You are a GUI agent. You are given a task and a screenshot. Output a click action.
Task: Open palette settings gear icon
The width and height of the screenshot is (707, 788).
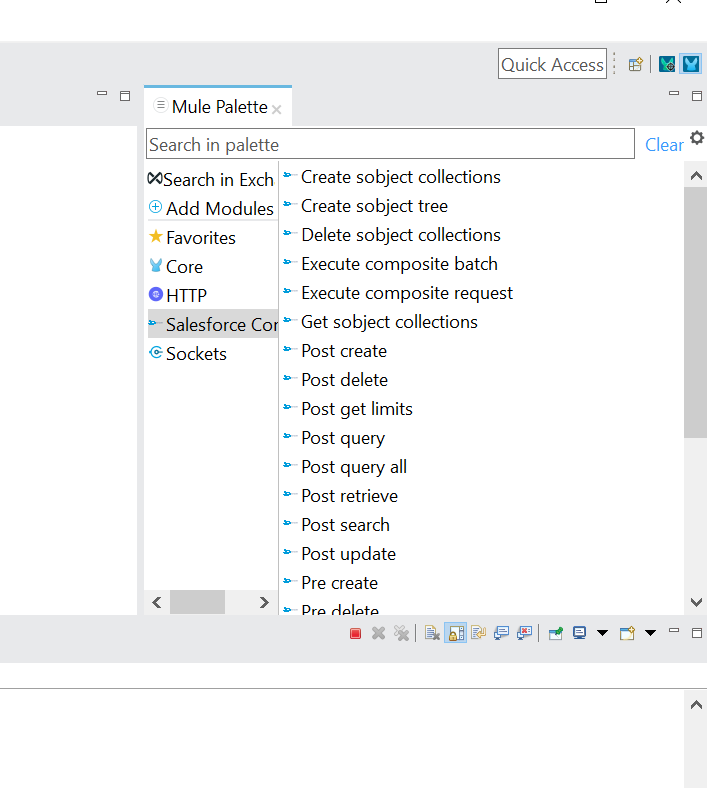click(x=697, y=139)
